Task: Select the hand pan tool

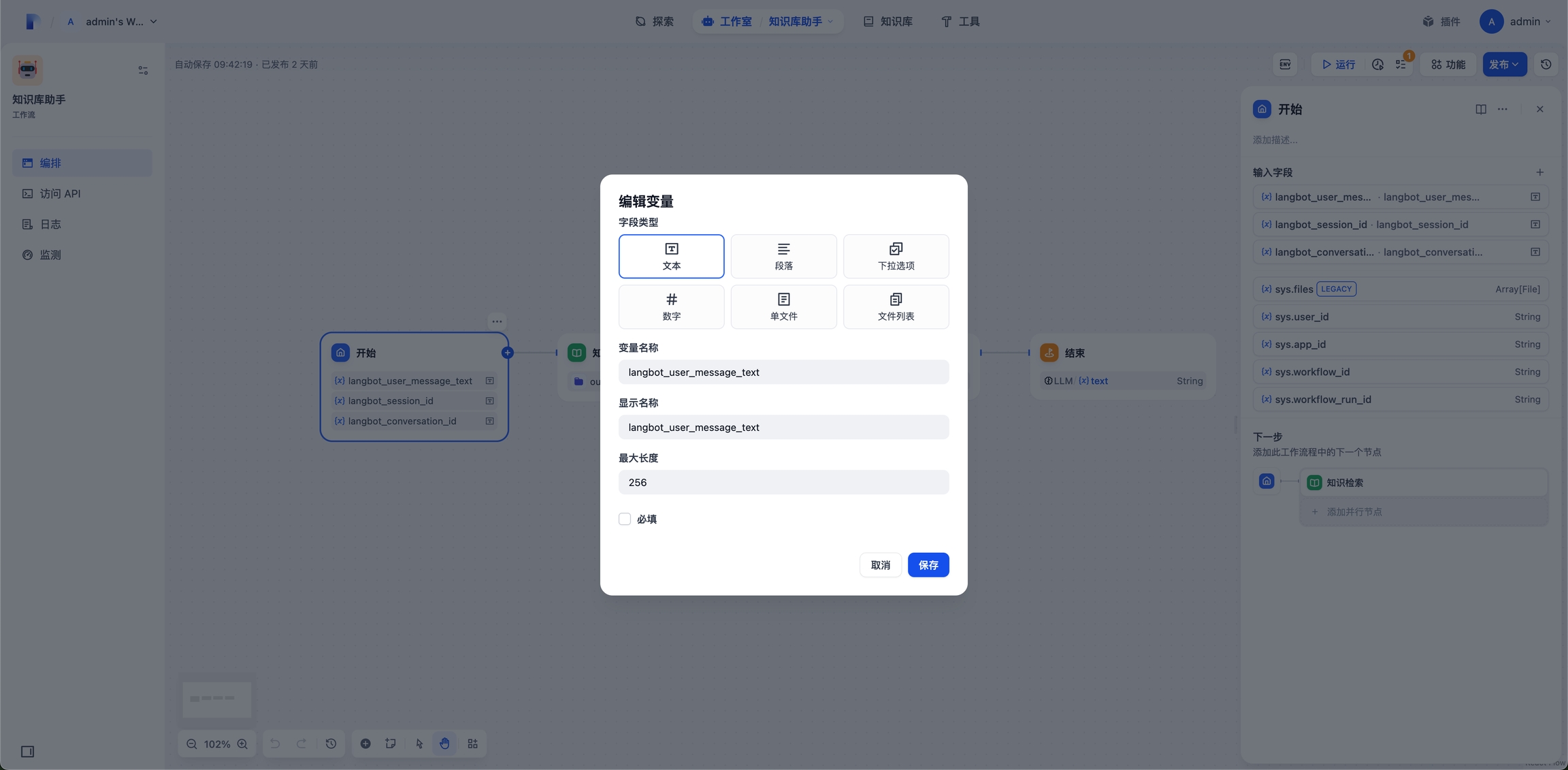Action: tap(444, 743)
